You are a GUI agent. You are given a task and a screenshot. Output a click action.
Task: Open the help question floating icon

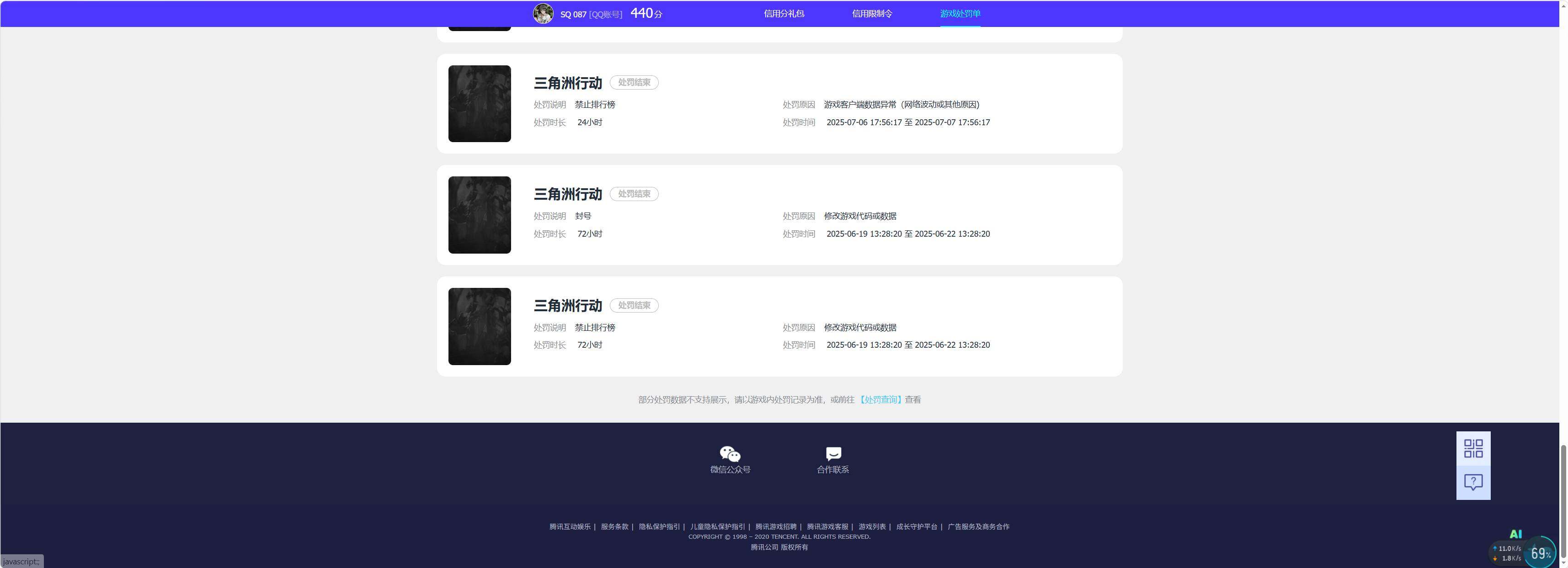coord(1473,483)
